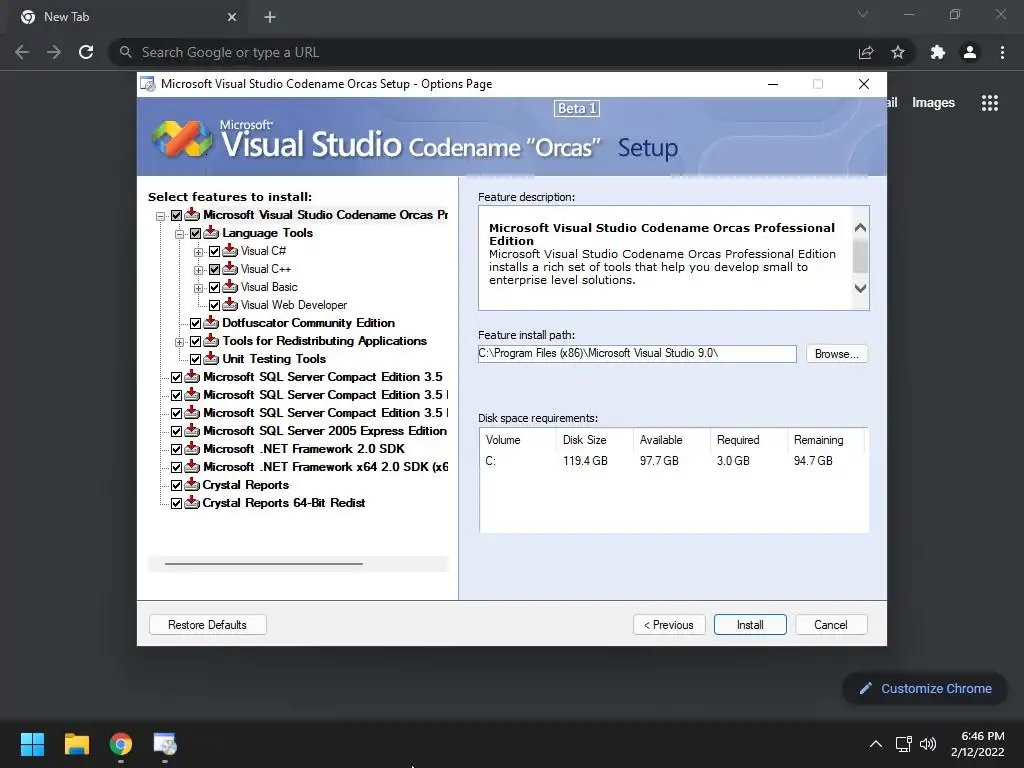Select Microsoft .NET Framework x64 2.0 SDK row
This screenshot has width=1024, height=768.
(325, 466)
